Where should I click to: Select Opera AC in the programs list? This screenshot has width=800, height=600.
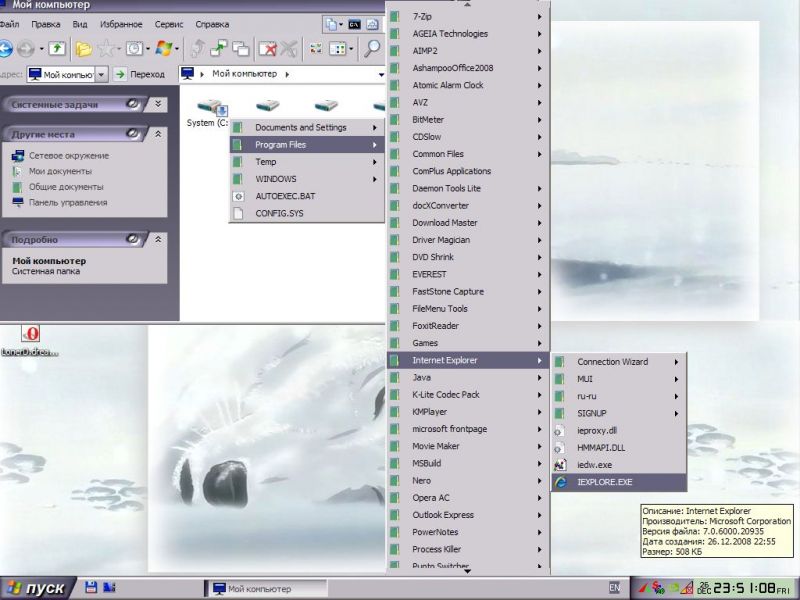[x=430, y=498]
